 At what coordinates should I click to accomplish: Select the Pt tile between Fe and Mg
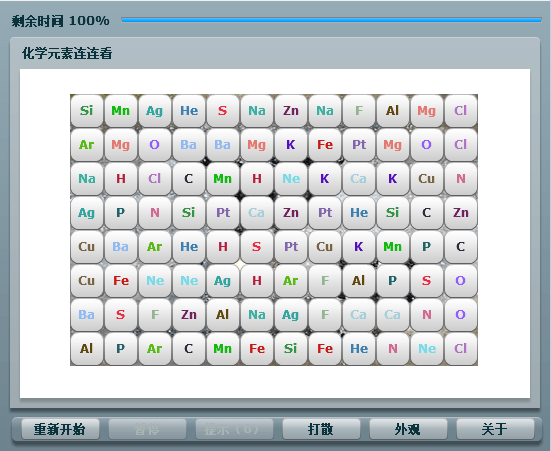pos(359,144)
